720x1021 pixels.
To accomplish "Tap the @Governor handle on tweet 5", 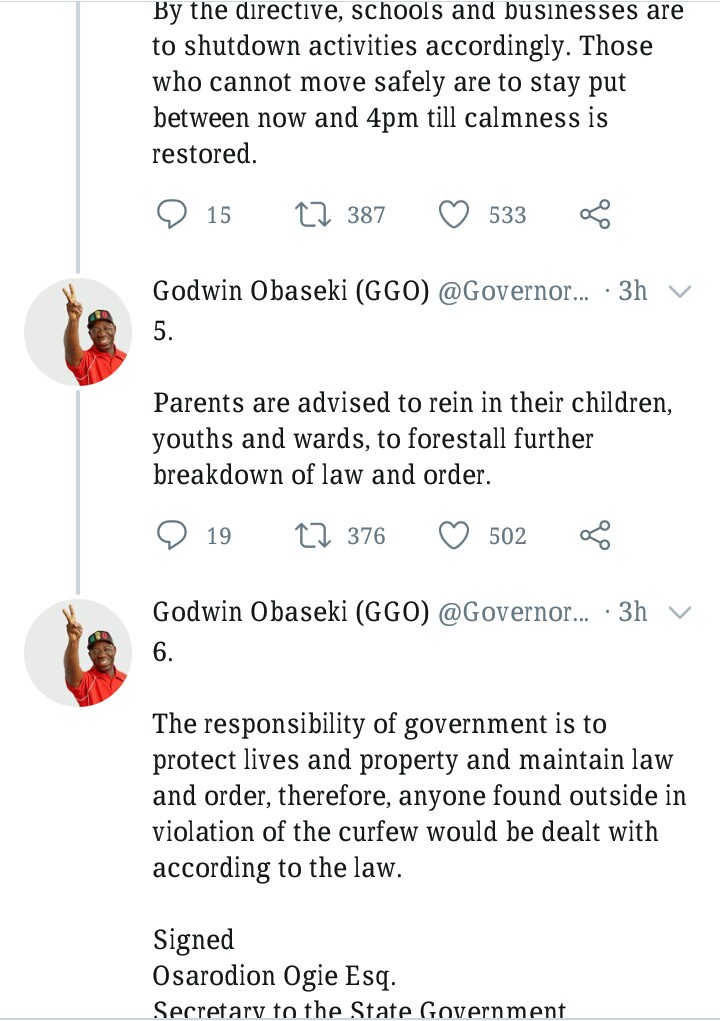I will click(x=514, y=291).
